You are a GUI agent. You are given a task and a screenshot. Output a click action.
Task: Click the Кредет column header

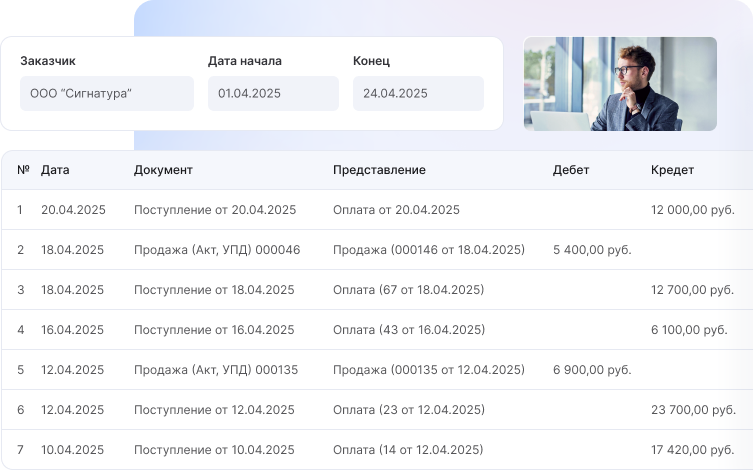coord(672,170)
